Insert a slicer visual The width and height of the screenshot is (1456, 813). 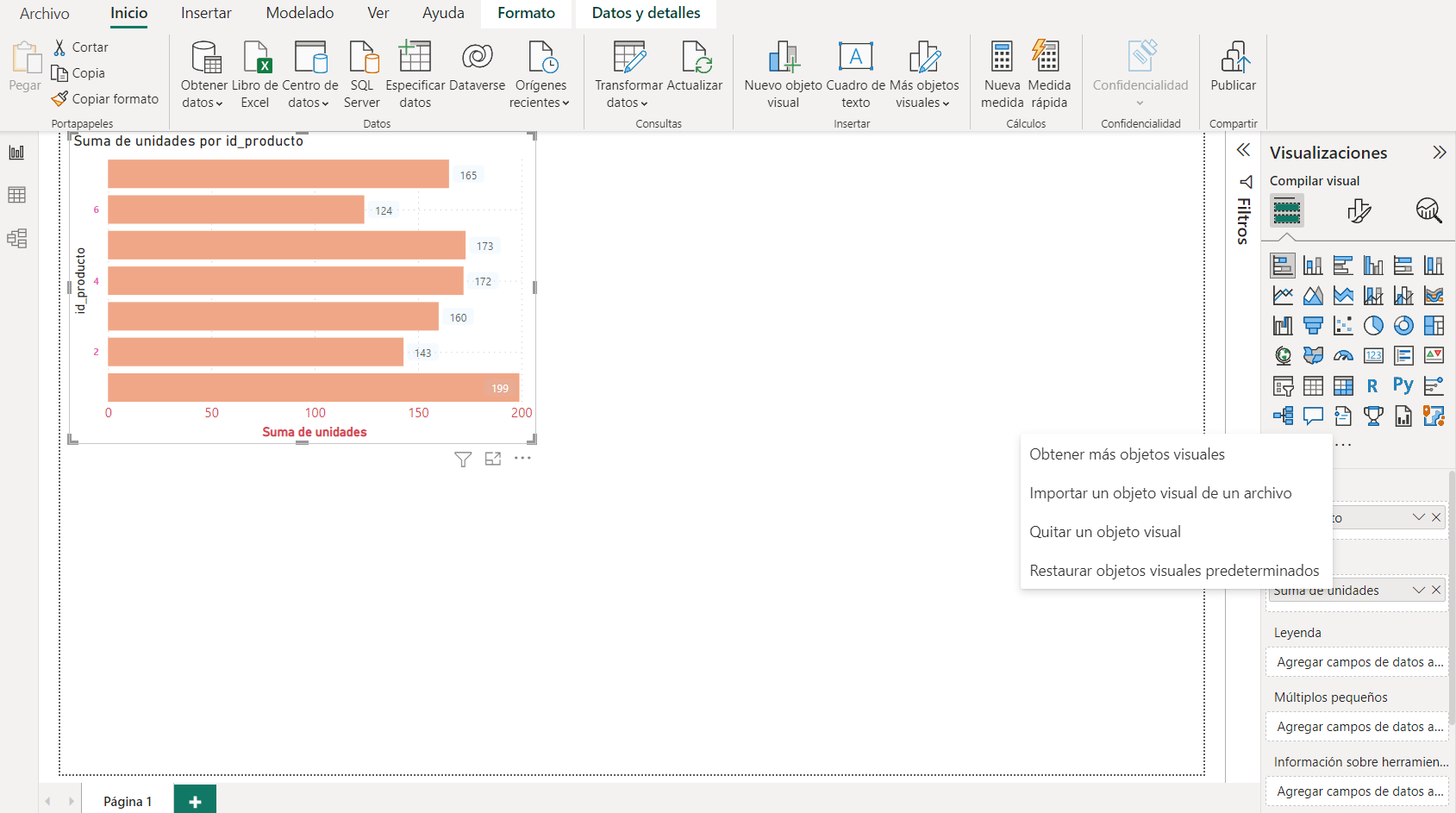[x=1283, y=385]
